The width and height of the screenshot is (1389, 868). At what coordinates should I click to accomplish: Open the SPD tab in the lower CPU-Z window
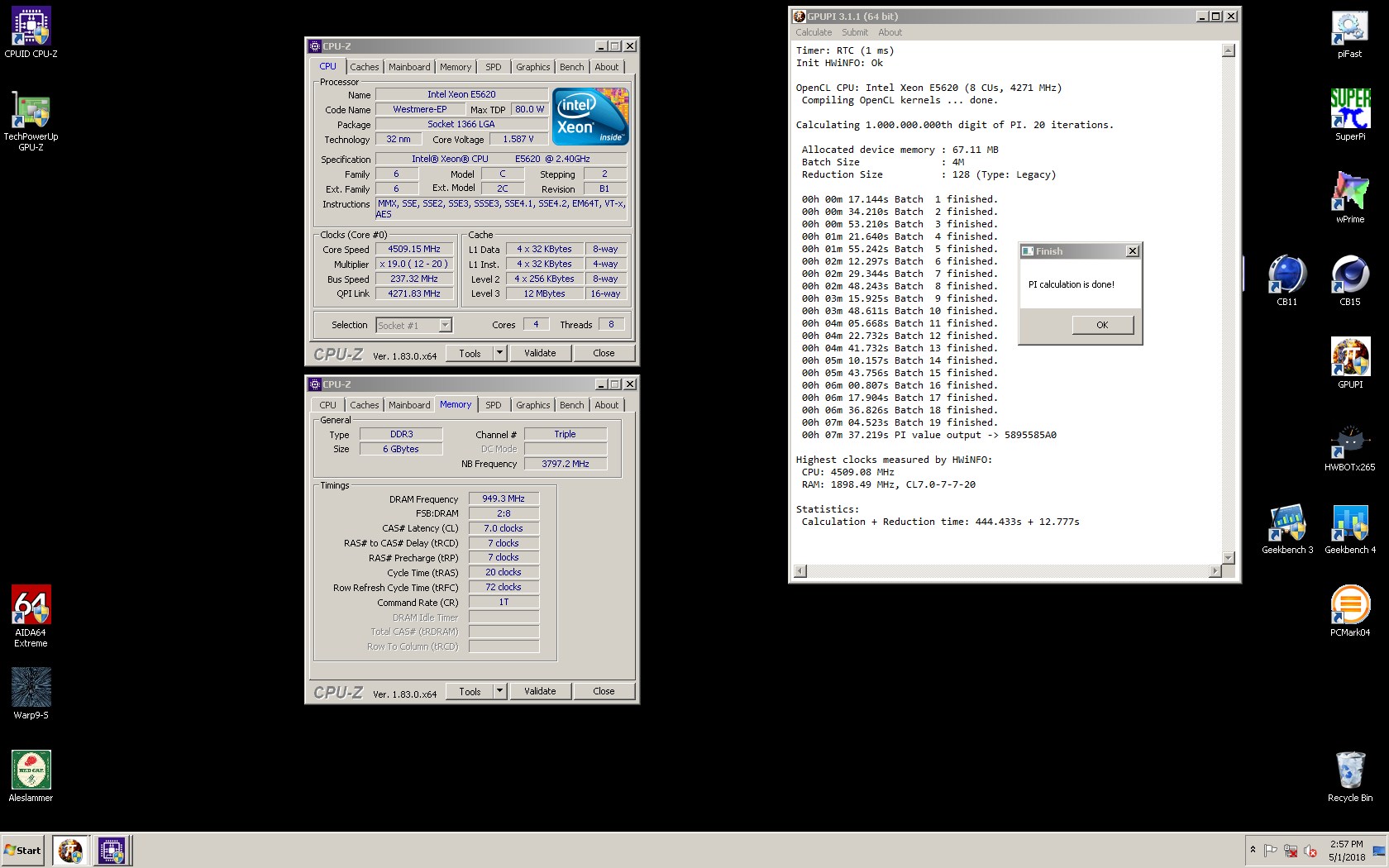point(494,405)
